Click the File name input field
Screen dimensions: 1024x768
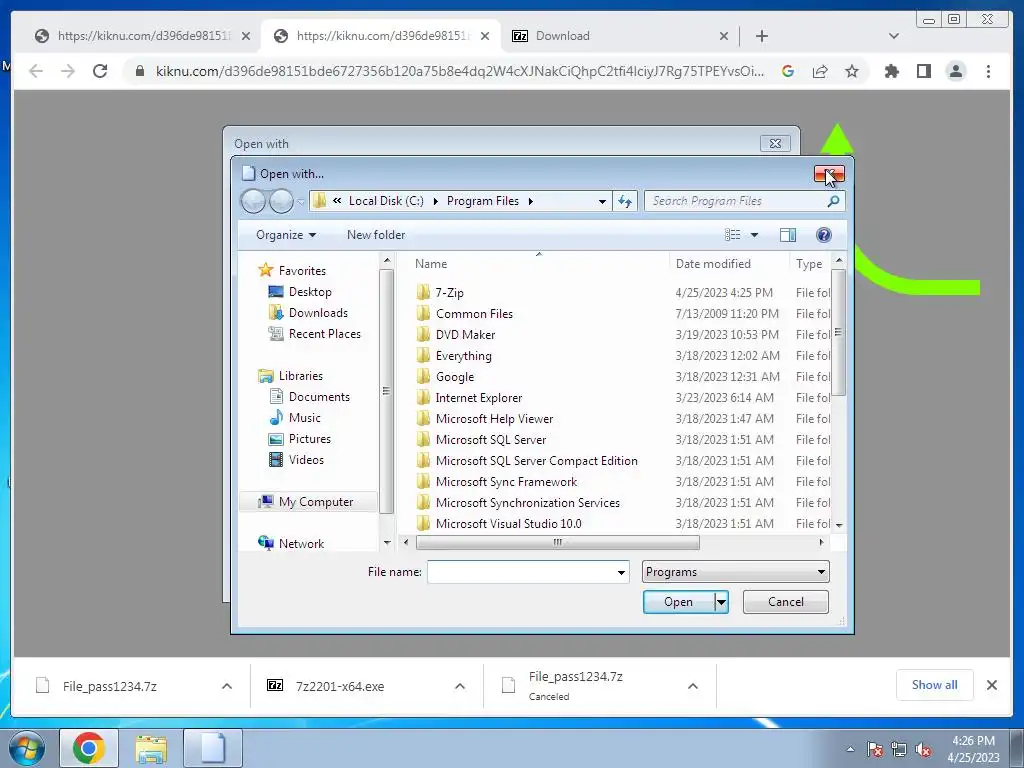[522, 573]
